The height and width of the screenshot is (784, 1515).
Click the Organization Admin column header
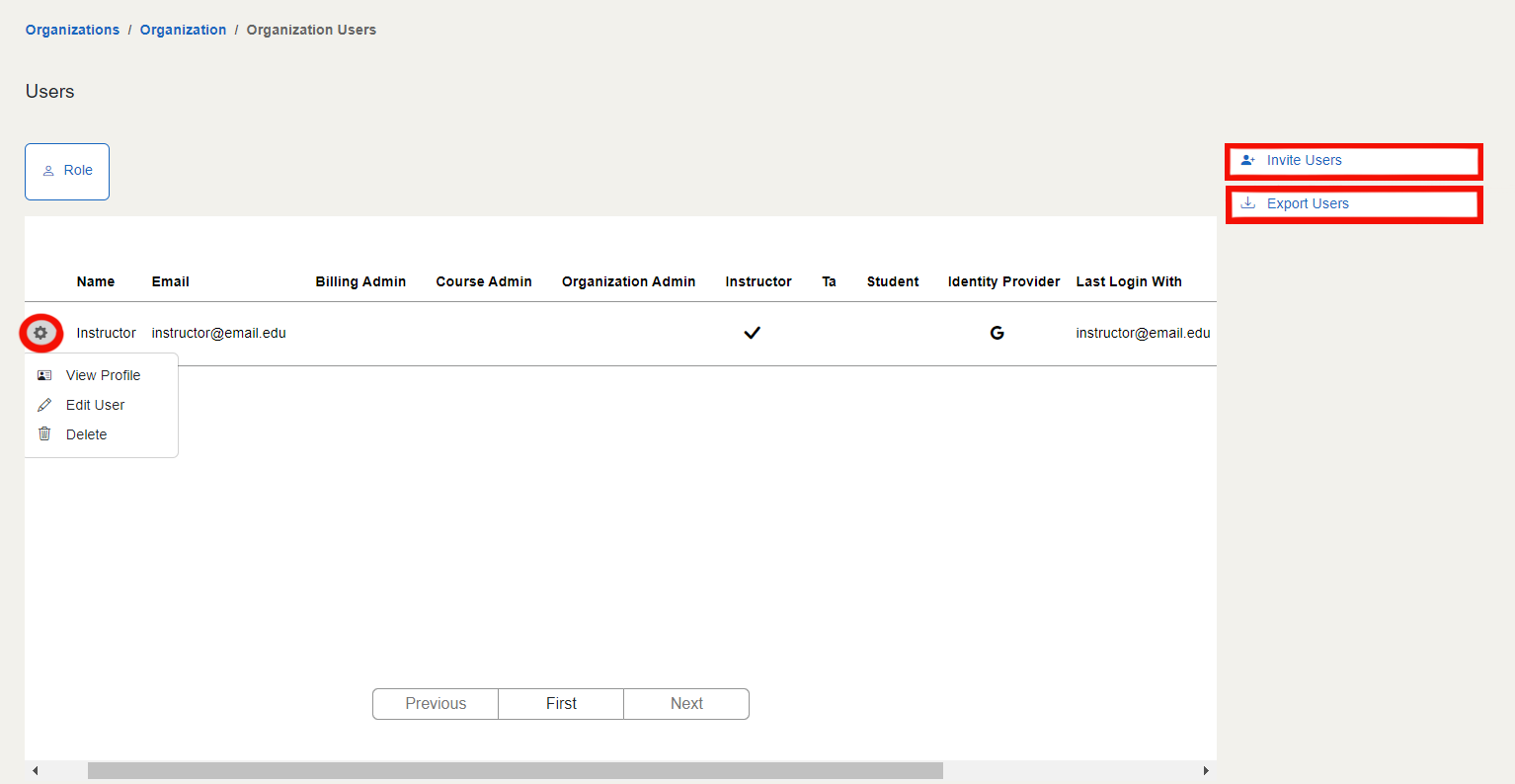[x=628, y=281]
